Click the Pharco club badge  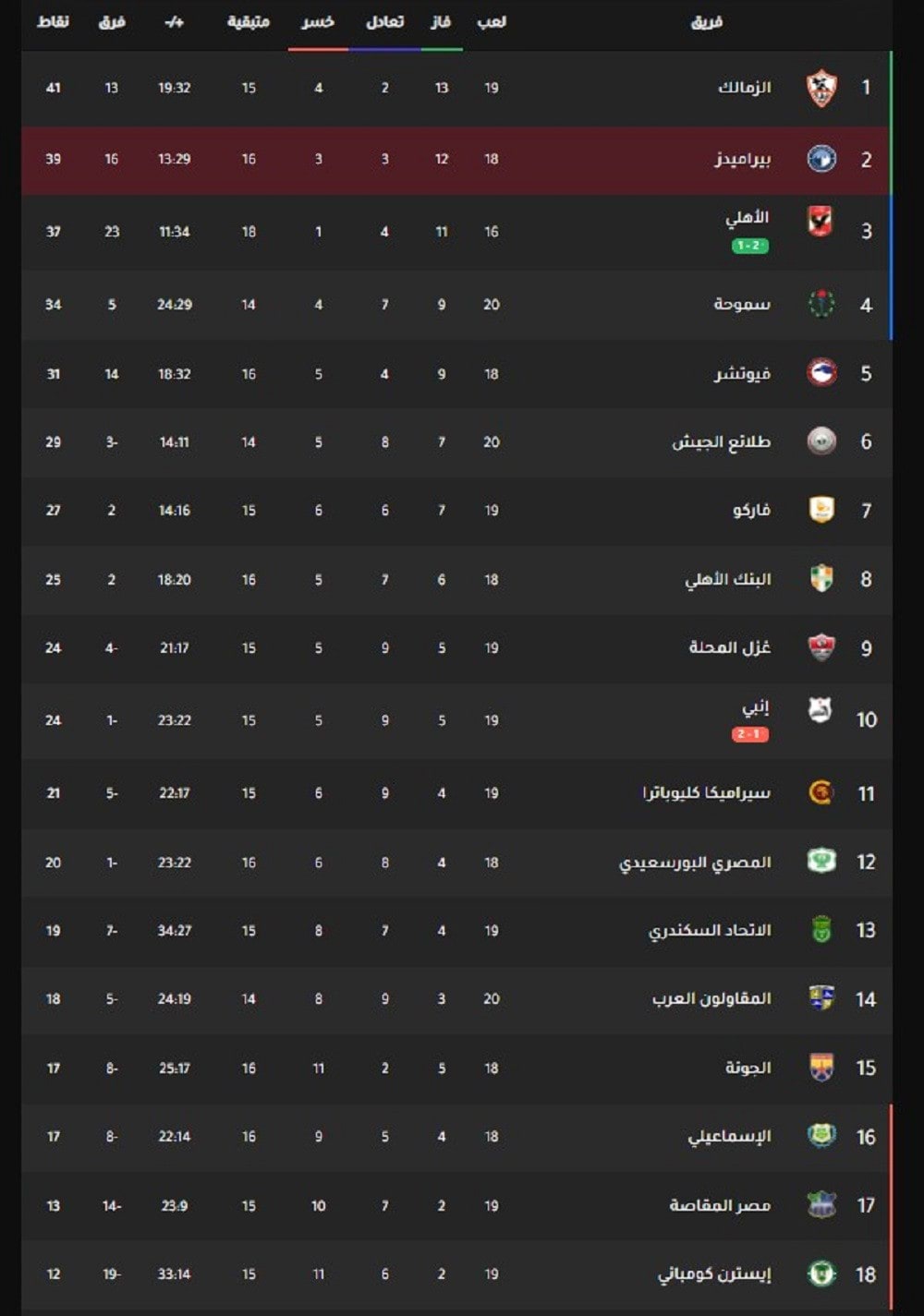tap(821, 510)
